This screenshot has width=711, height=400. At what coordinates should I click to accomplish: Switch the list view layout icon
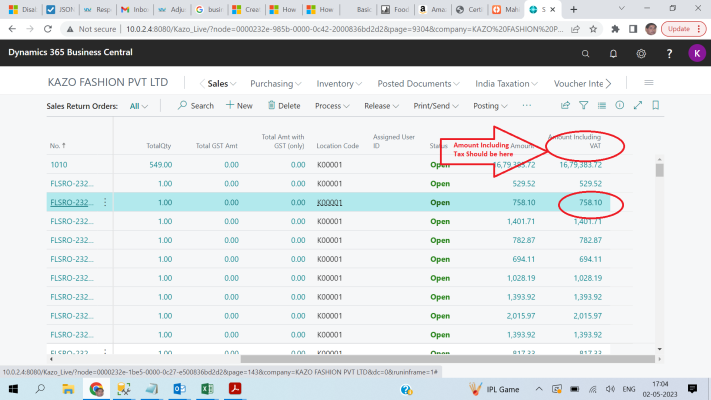pyautogui.click(x=602, y=105)
